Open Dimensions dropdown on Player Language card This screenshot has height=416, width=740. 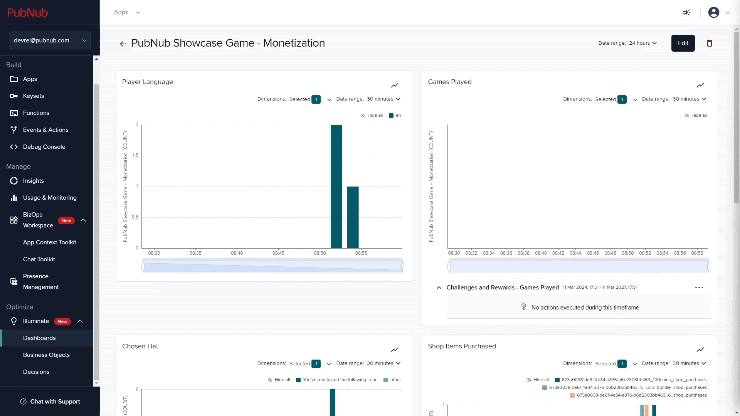[294, 100]
